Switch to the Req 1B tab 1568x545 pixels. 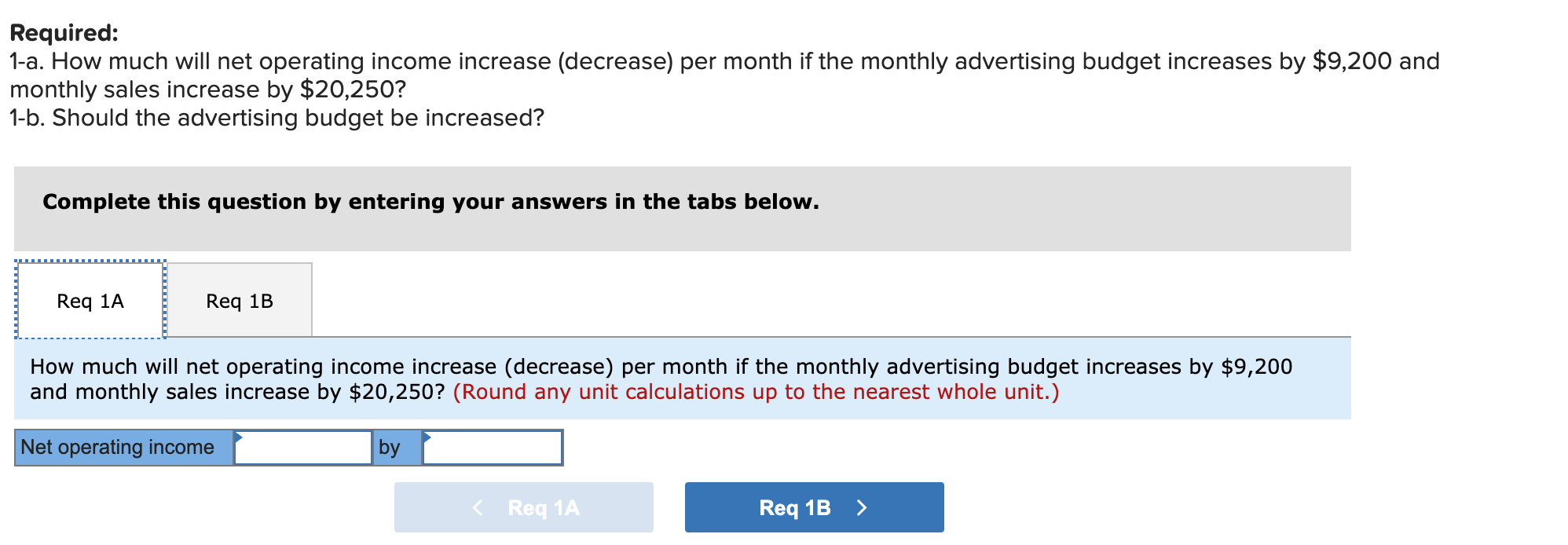coord(239,299)
